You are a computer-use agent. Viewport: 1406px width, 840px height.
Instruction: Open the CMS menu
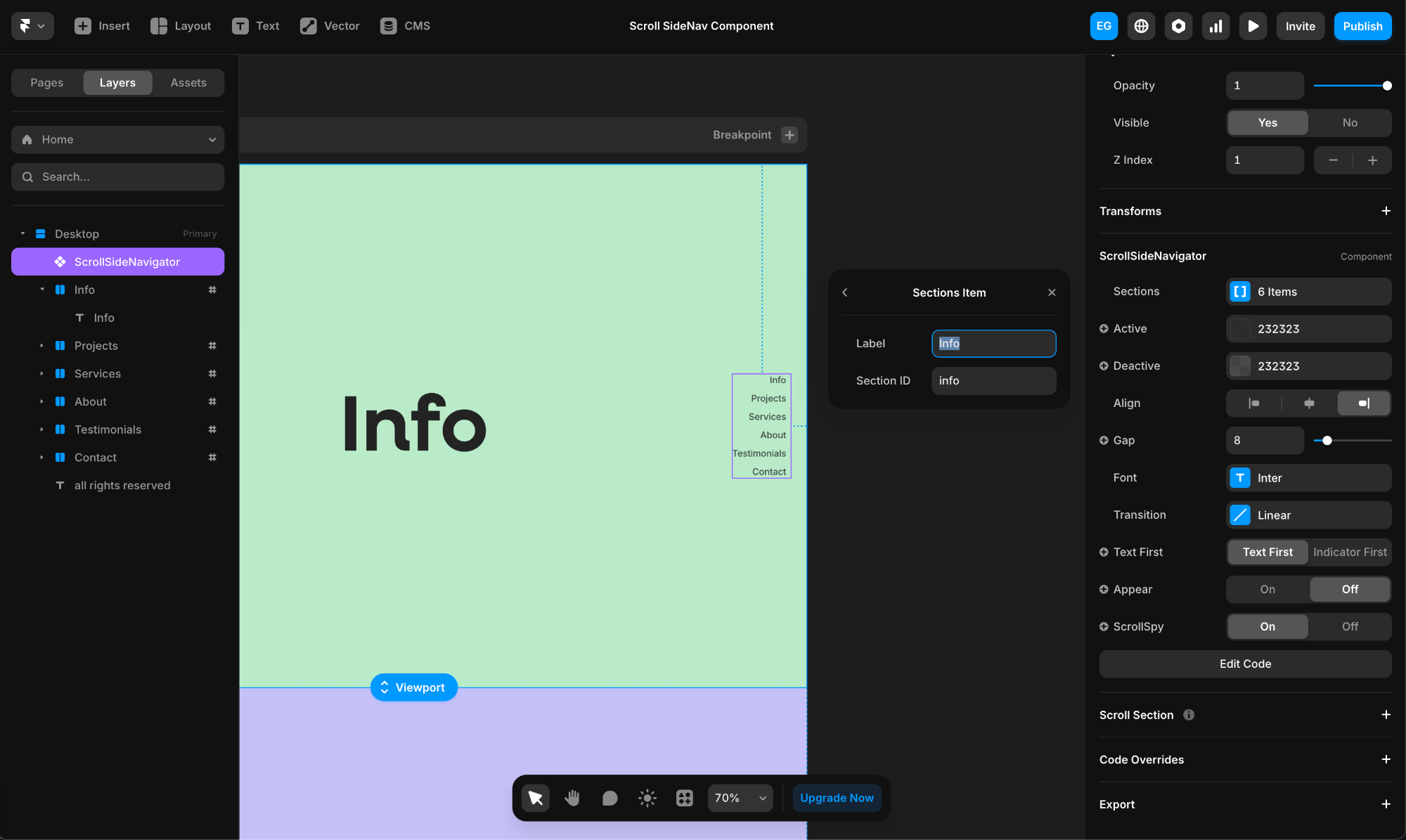pos(405,26)
